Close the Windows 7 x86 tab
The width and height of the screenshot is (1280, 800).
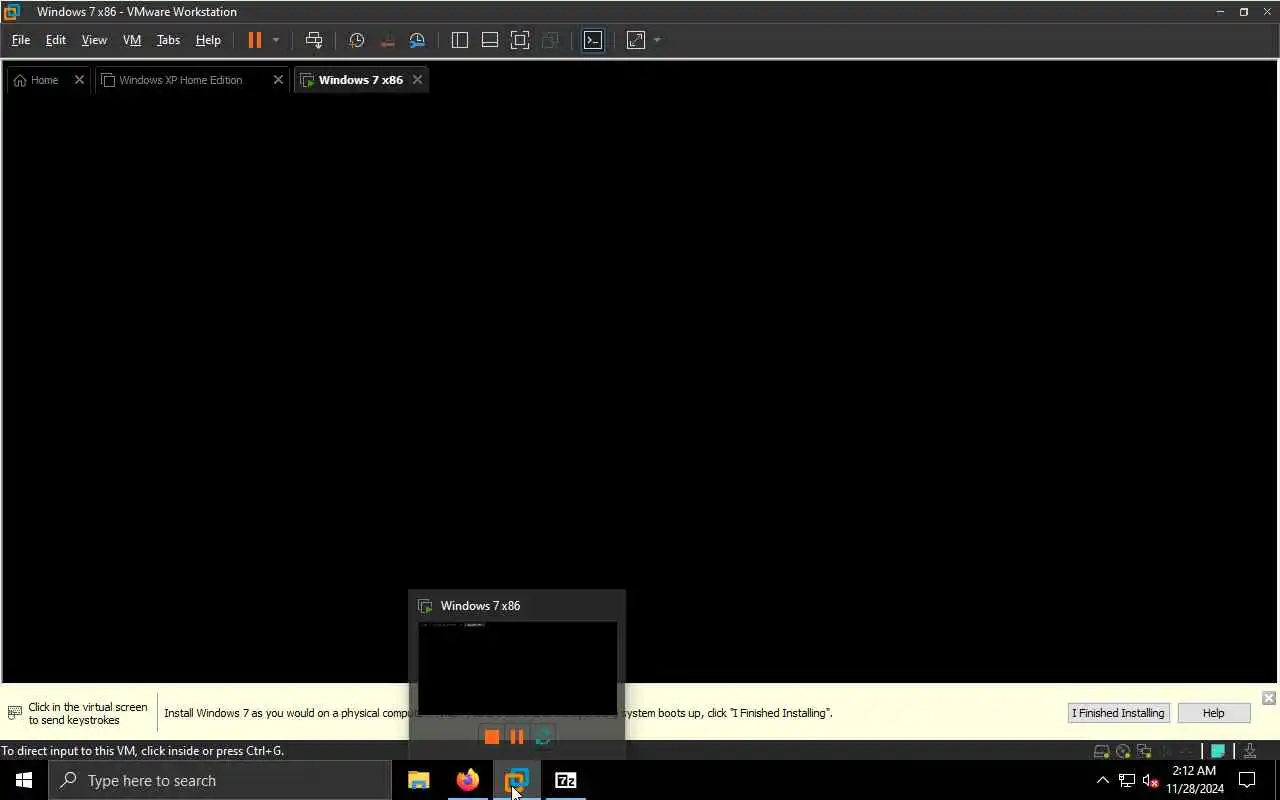pos(417,80)
